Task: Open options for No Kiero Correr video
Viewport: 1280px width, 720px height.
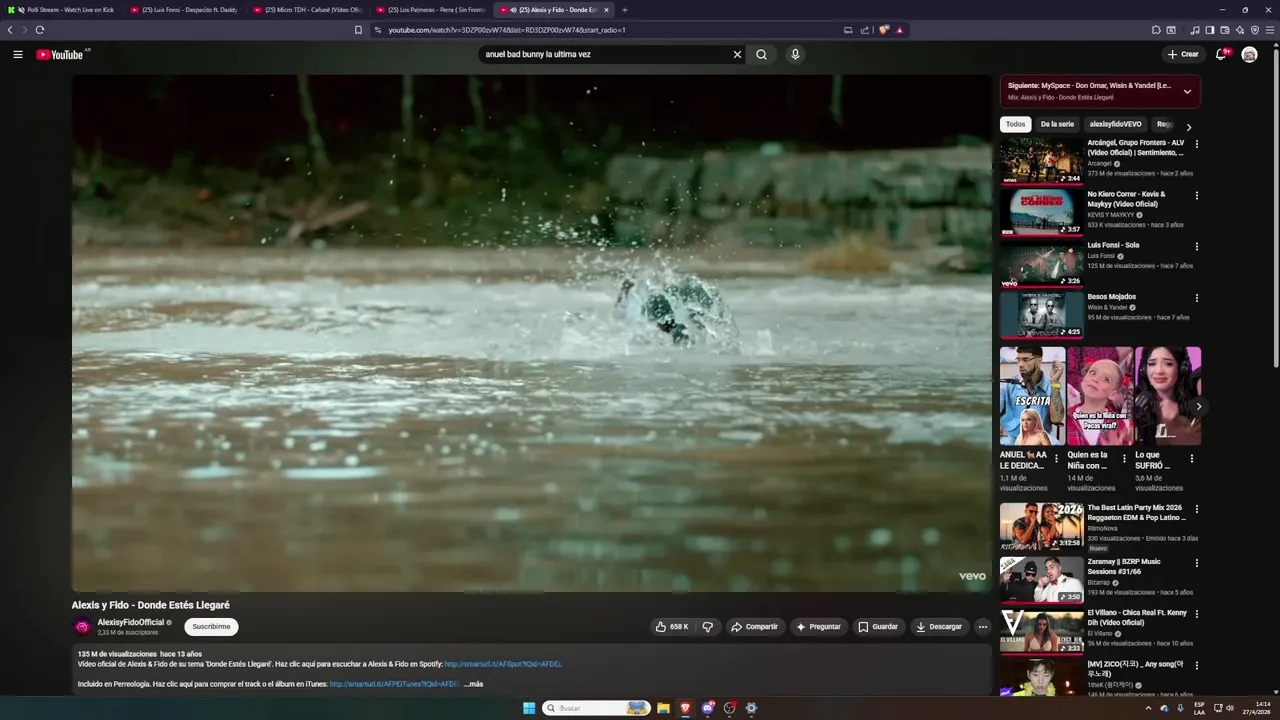Action: (x=1197, y=196)
